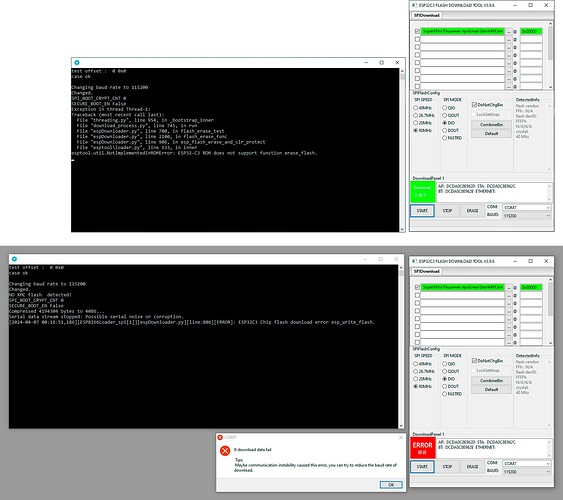Image resolution: width=563 pixels, height=500 pixels.
Task: Select DIO SPI mode in Download-status window
Action: tap(445, 123)
